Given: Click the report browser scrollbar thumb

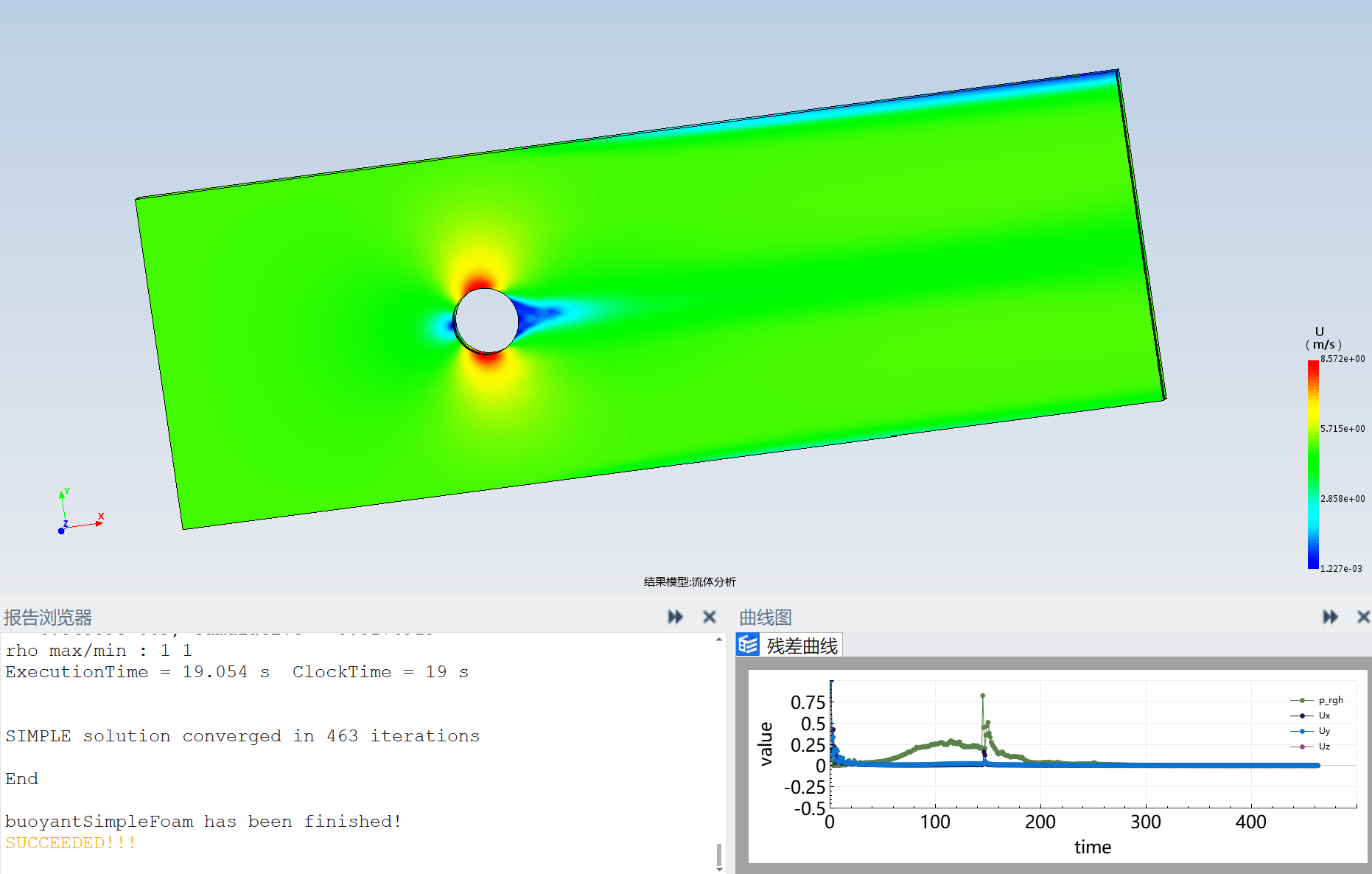Looking at the screenshot, I should point(719,855).
